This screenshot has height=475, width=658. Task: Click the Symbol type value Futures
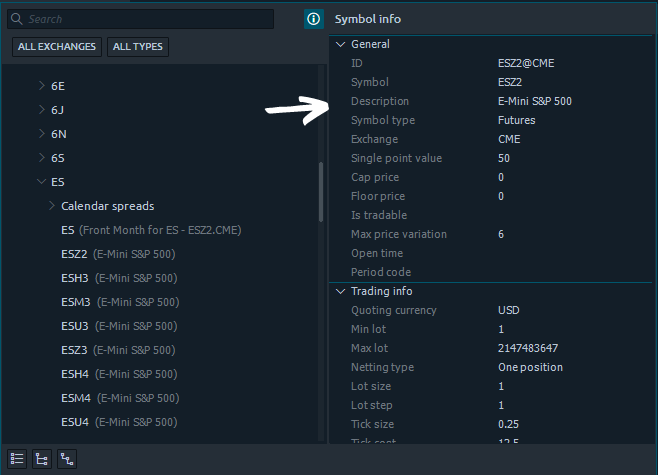click(517, 120)
